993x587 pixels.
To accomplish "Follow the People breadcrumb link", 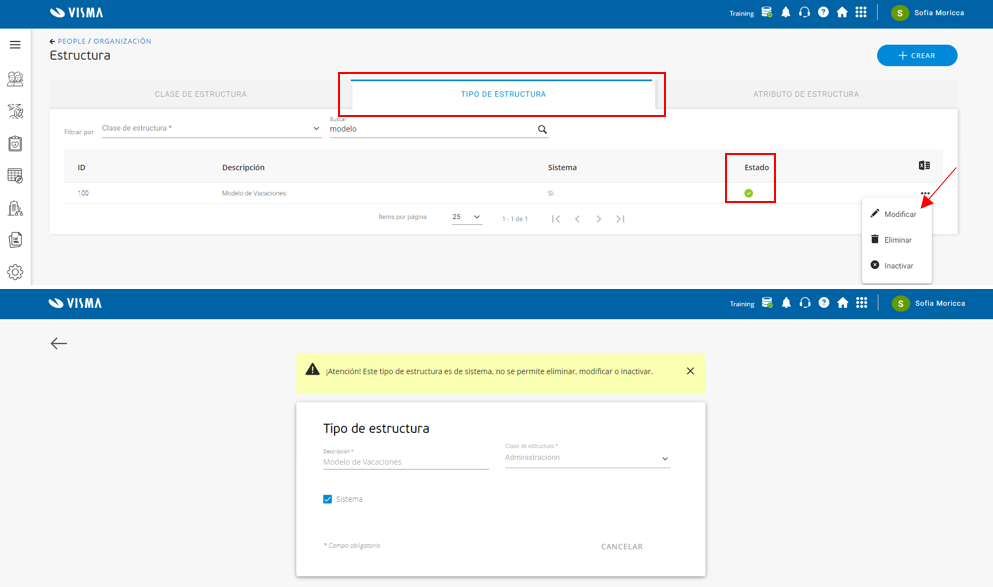I will point(72,41).
